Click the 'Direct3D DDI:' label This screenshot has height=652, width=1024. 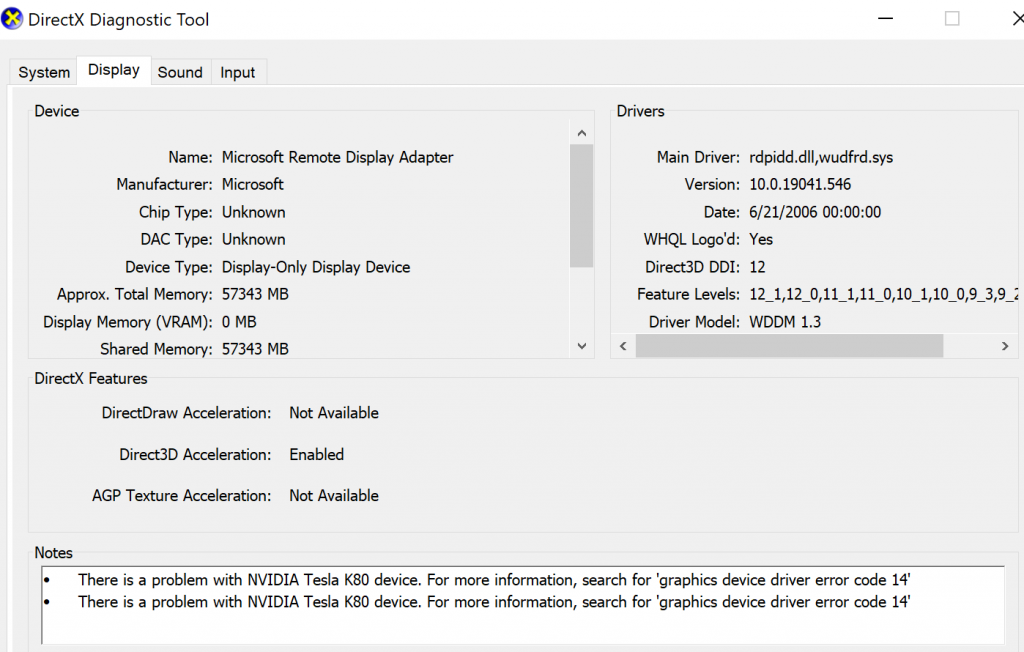(x=692, y=267)
